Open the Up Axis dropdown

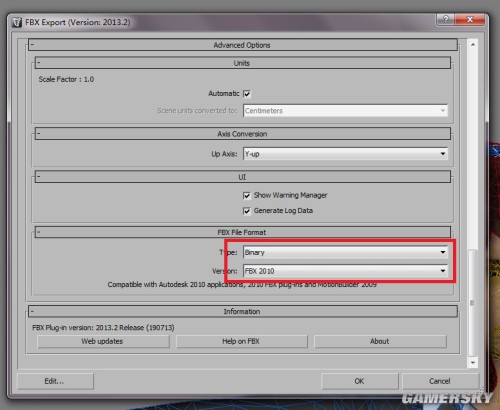pyautogui.click(x=345, y=154)
